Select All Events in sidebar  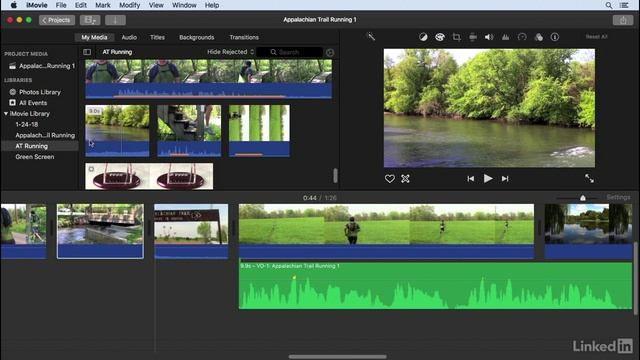[x=33, y=103]
